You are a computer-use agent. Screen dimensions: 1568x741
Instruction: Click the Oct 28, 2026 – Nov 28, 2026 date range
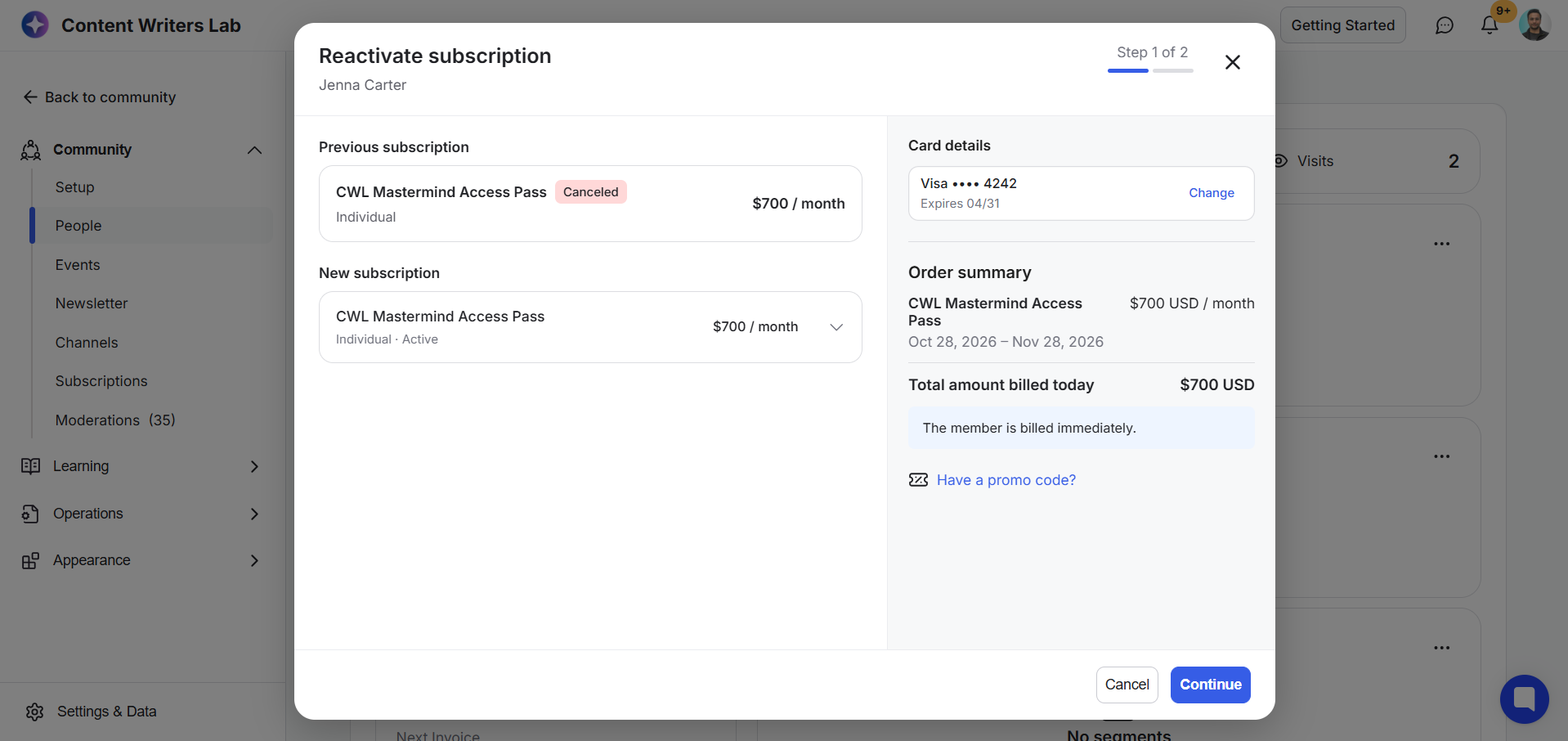(x=1006, y=342)
